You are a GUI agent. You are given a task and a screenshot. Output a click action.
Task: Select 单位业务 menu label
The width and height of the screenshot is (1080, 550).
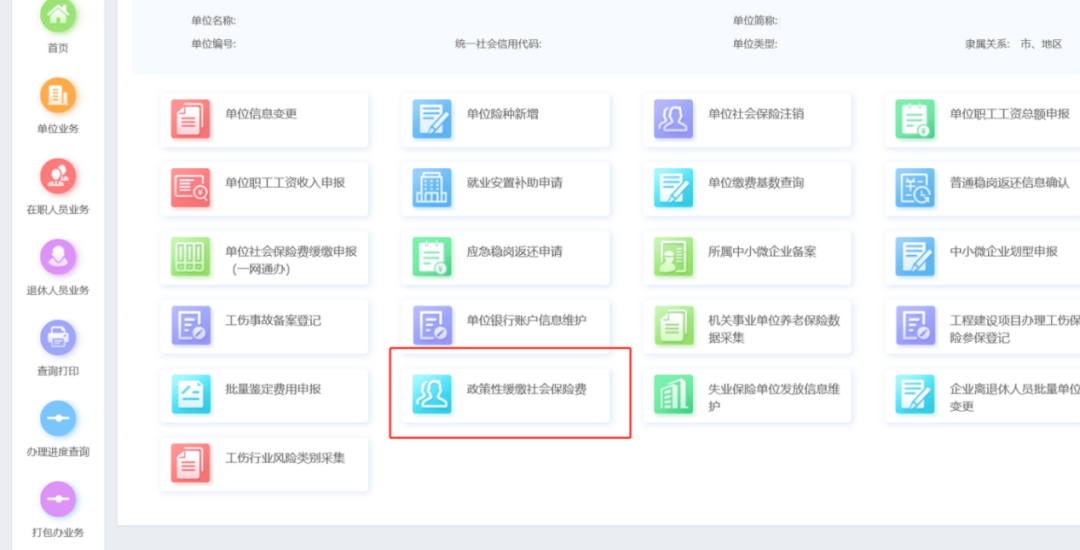point(58,129)
